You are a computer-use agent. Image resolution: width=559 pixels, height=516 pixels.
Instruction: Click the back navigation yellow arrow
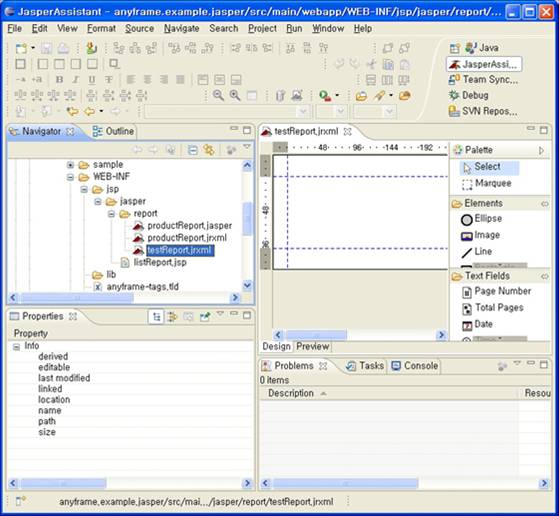(x=89, y=111)
